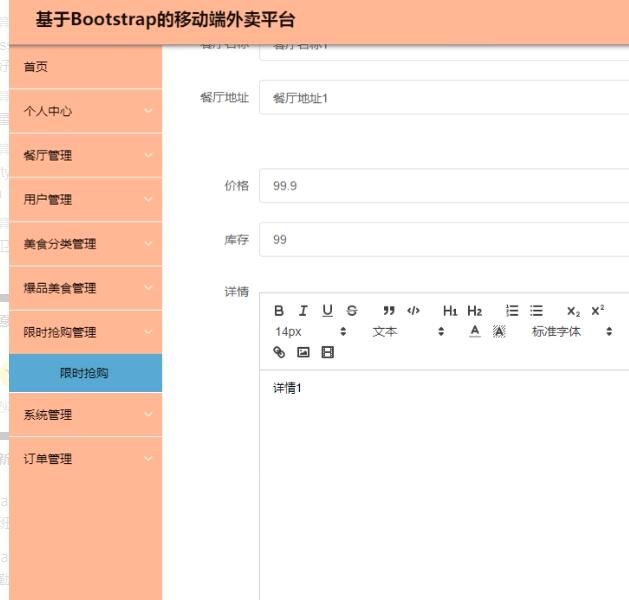
Task: Click the 详情 field label
Action: pos(236,292)
